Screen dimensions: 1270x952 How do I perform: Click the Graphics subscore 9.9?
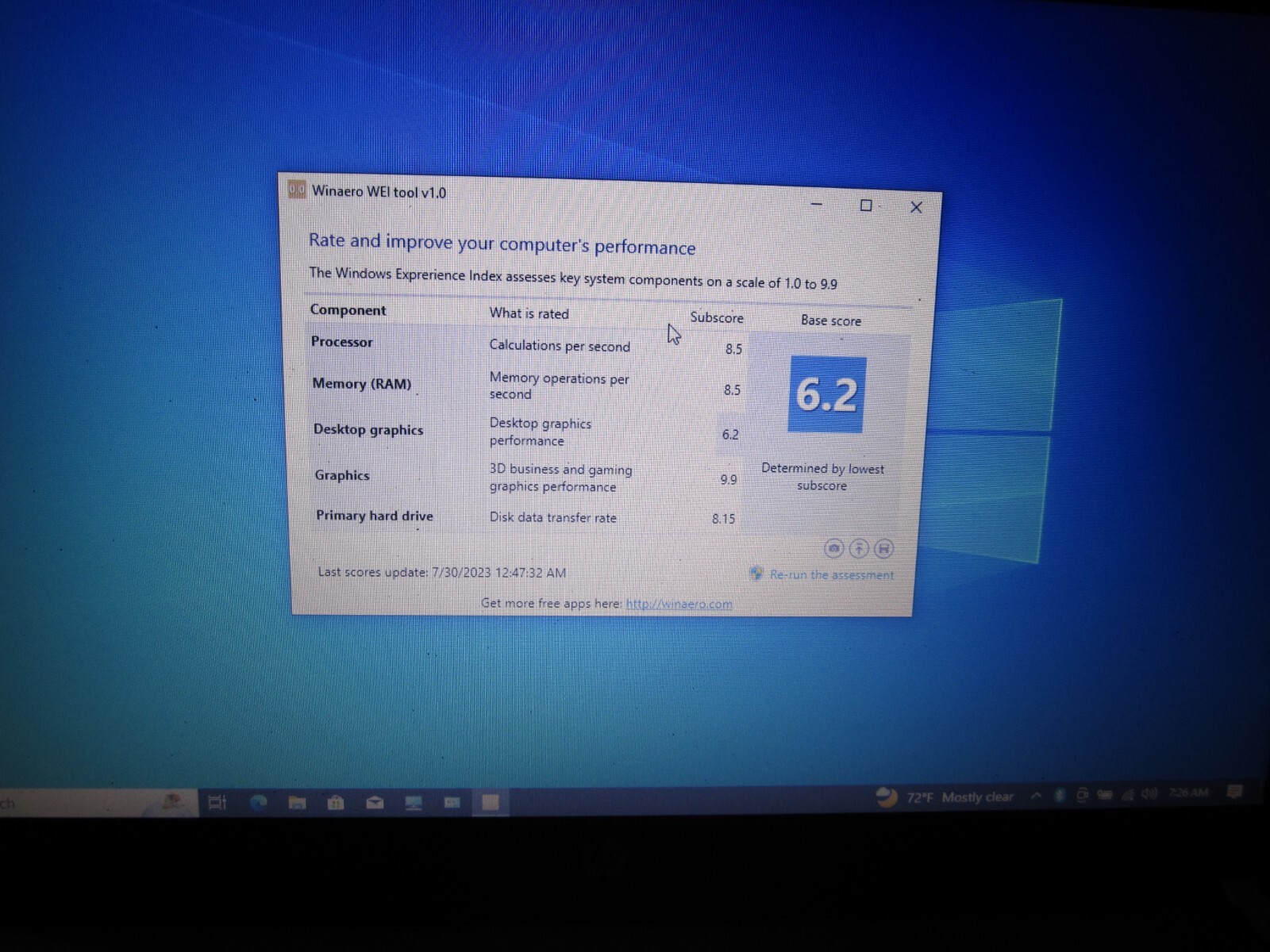729,479
